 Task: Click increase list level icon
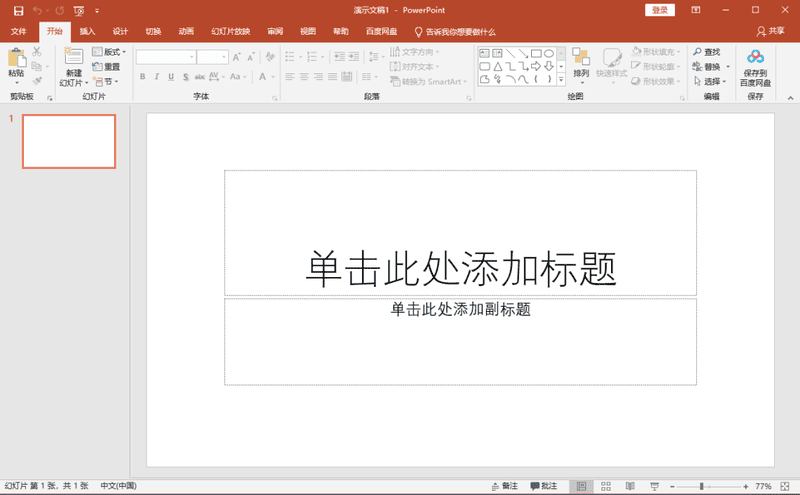354,57
